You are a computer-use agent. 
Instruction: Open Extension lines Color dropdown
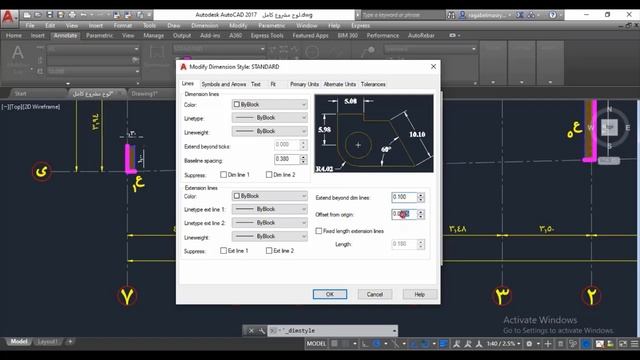[269, 196]
